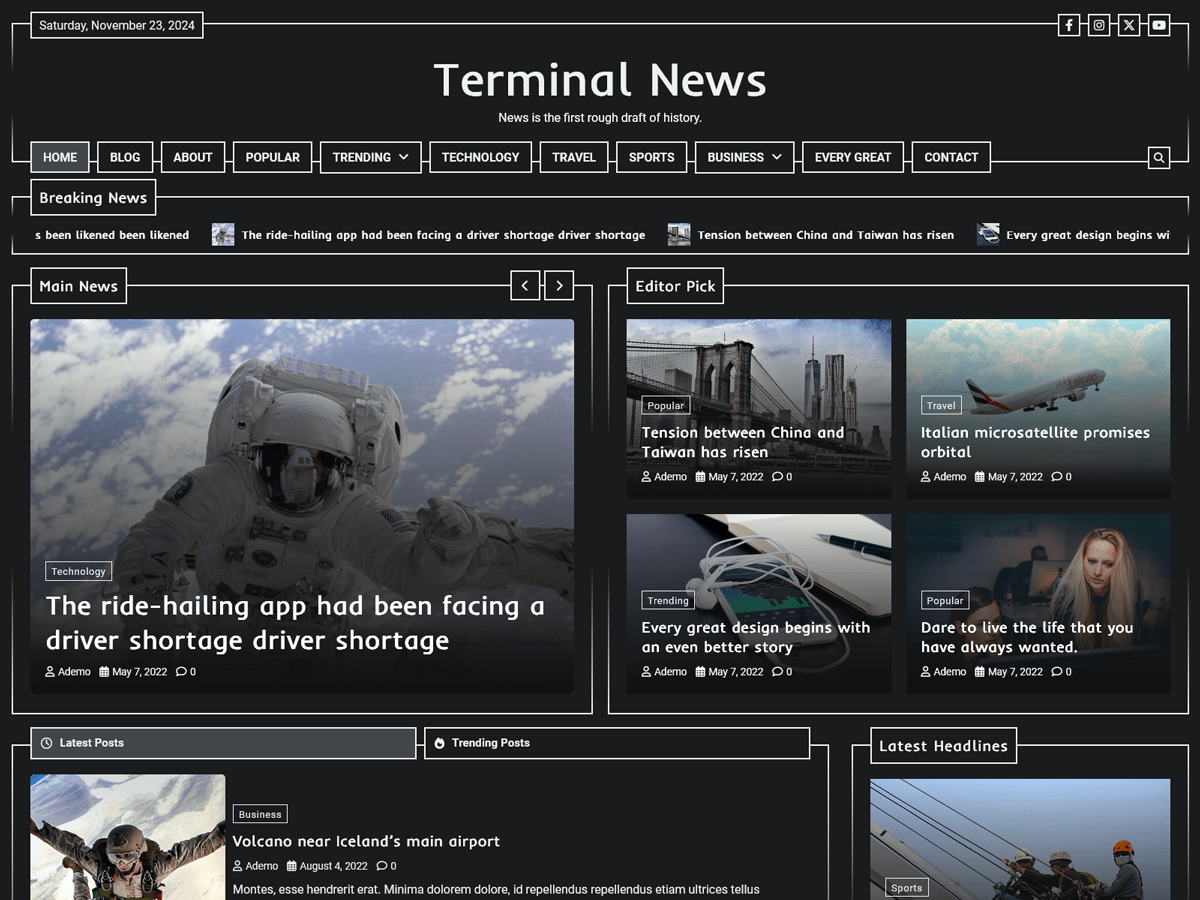
Task: Open the Contact menu item
Action: point(951,157)
